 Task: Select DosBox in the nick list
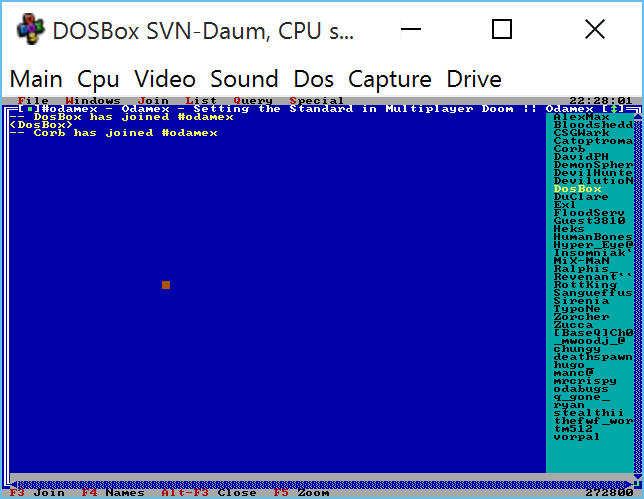tap(577, 188)
